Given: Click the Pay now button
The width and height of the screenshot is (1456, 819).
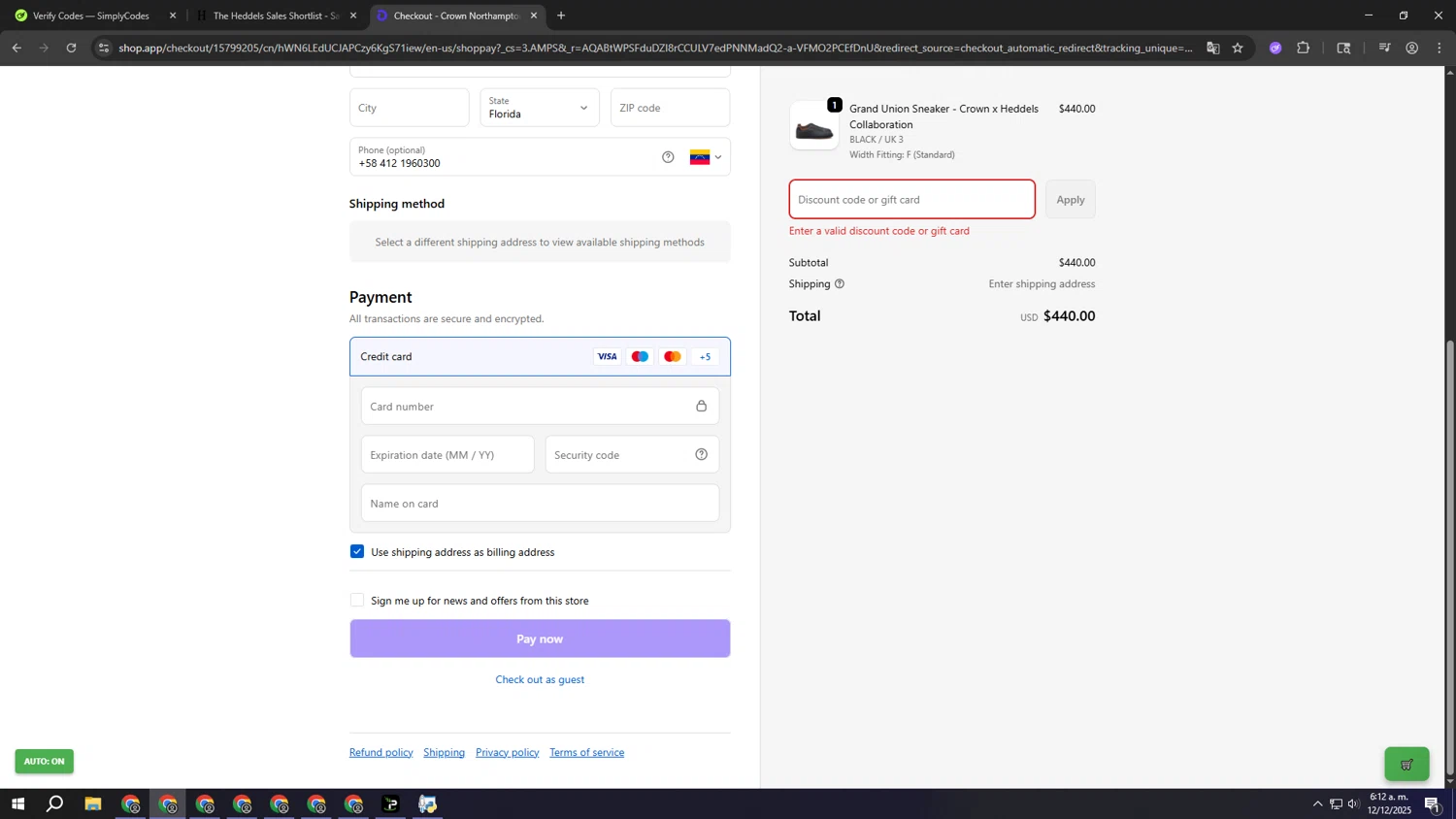Looking at the screenshot, I should click(540, 639).
